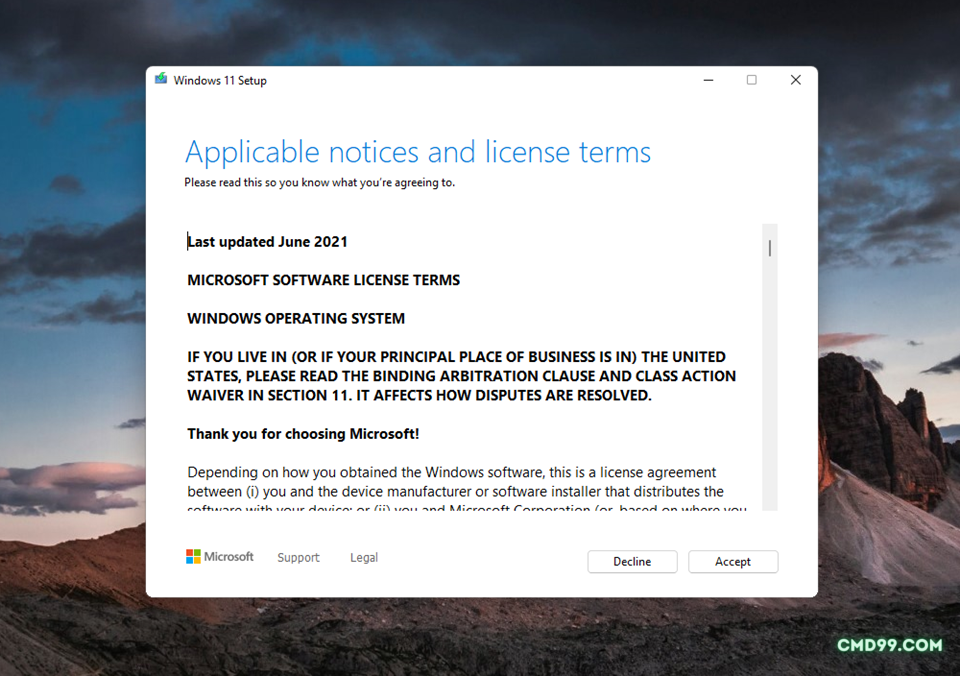
Task: Click the Microsoft logo
Action: (219, 557)
